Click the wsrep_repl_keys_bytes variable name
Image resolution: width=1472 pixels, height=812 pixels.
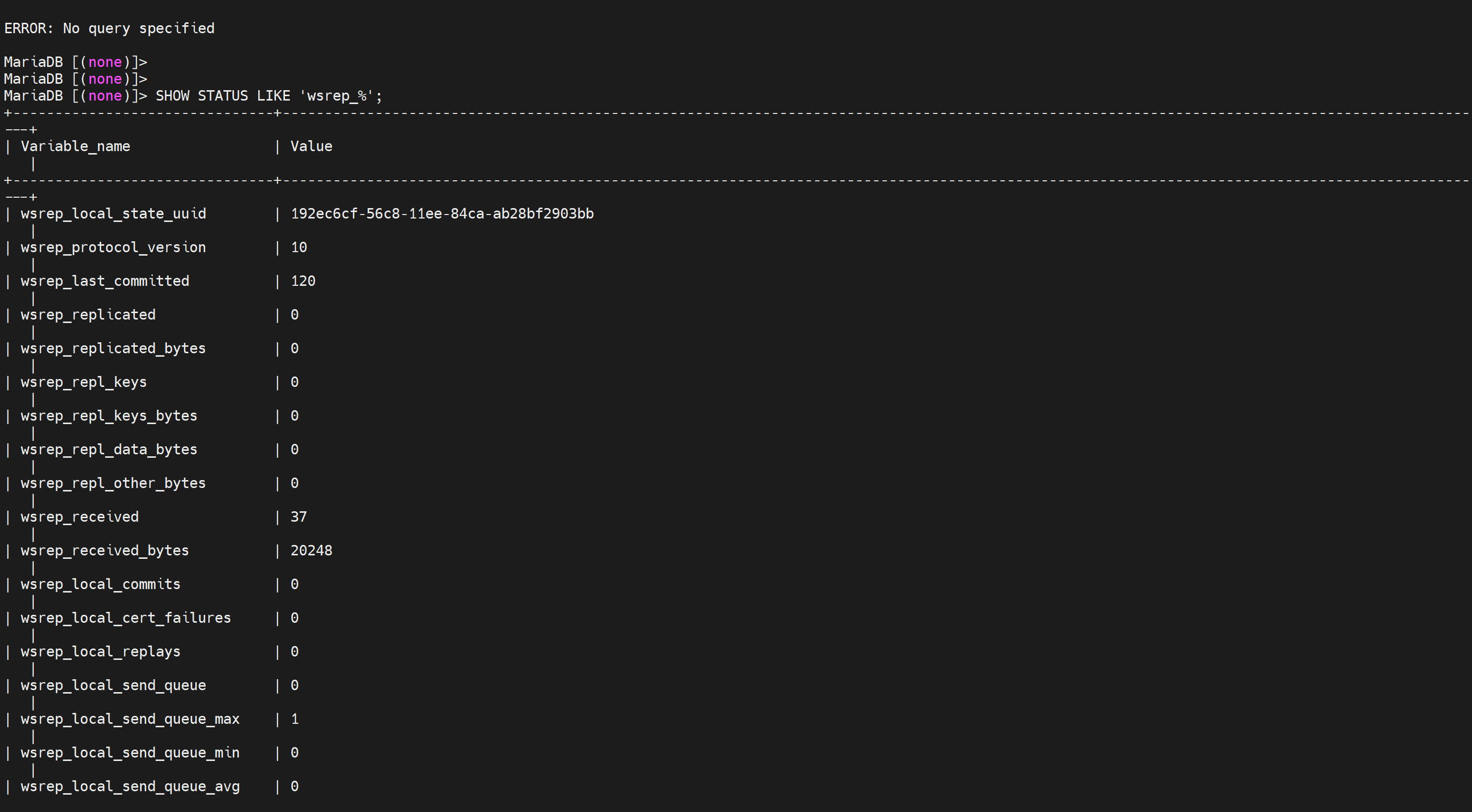(x=109, y=416)
